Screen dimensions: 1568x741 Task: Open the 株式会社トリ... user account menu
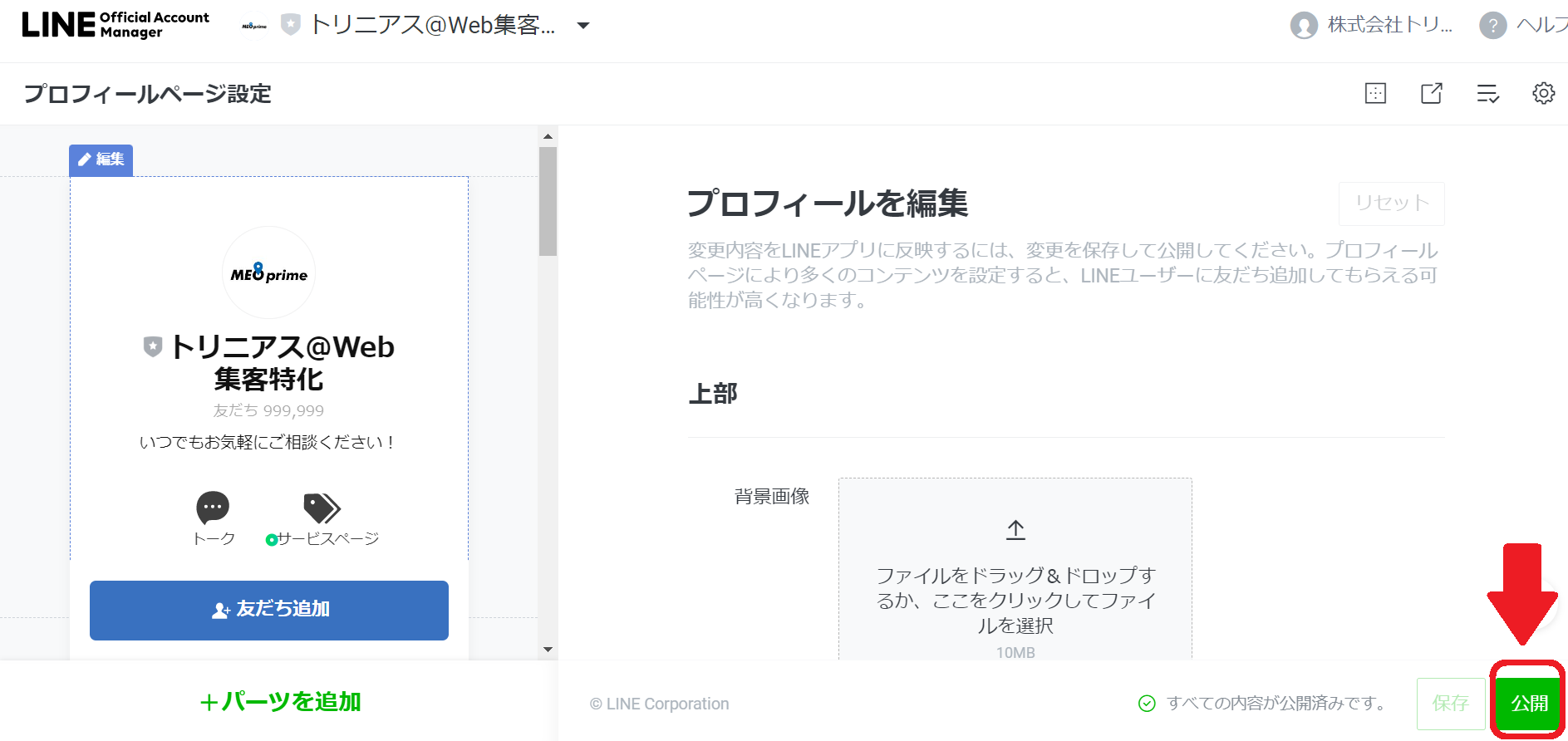point(1371,25)
